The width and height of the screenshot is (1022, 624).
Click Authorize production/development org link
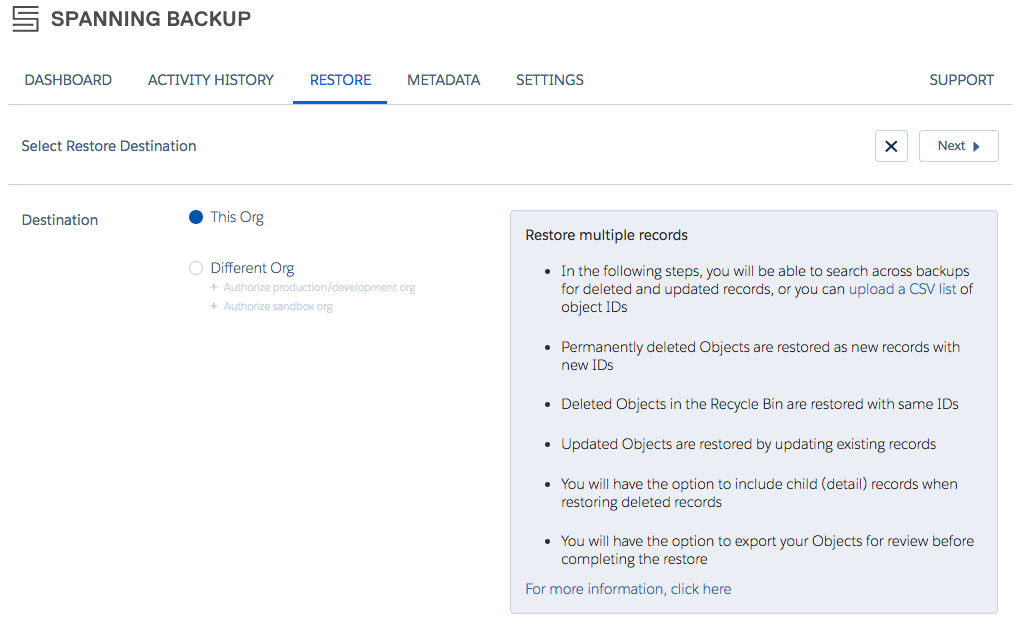pyautogui.click(x=319, y=288)
